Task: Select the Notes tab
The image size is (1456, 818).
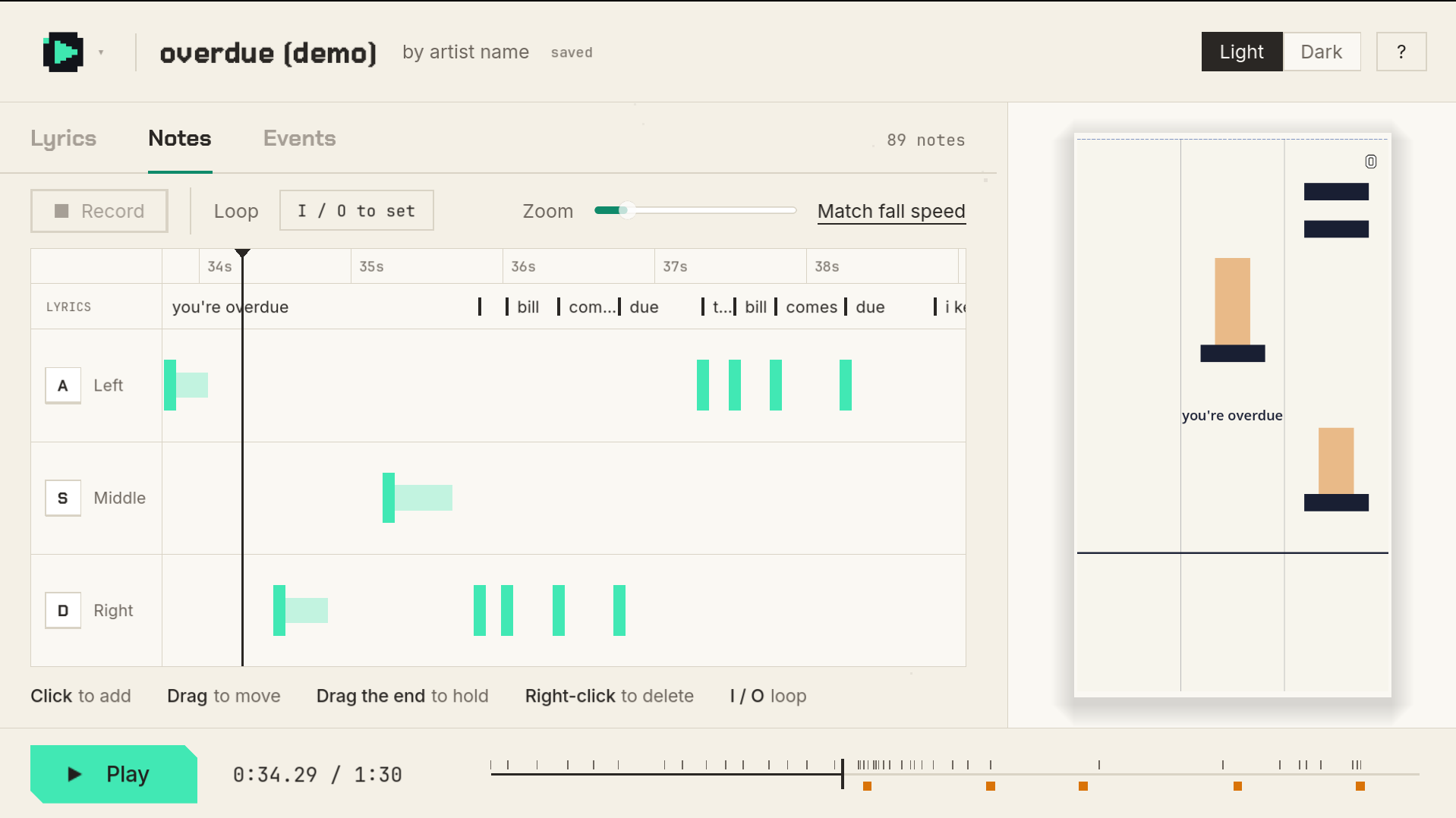Action: pos(180,138)
